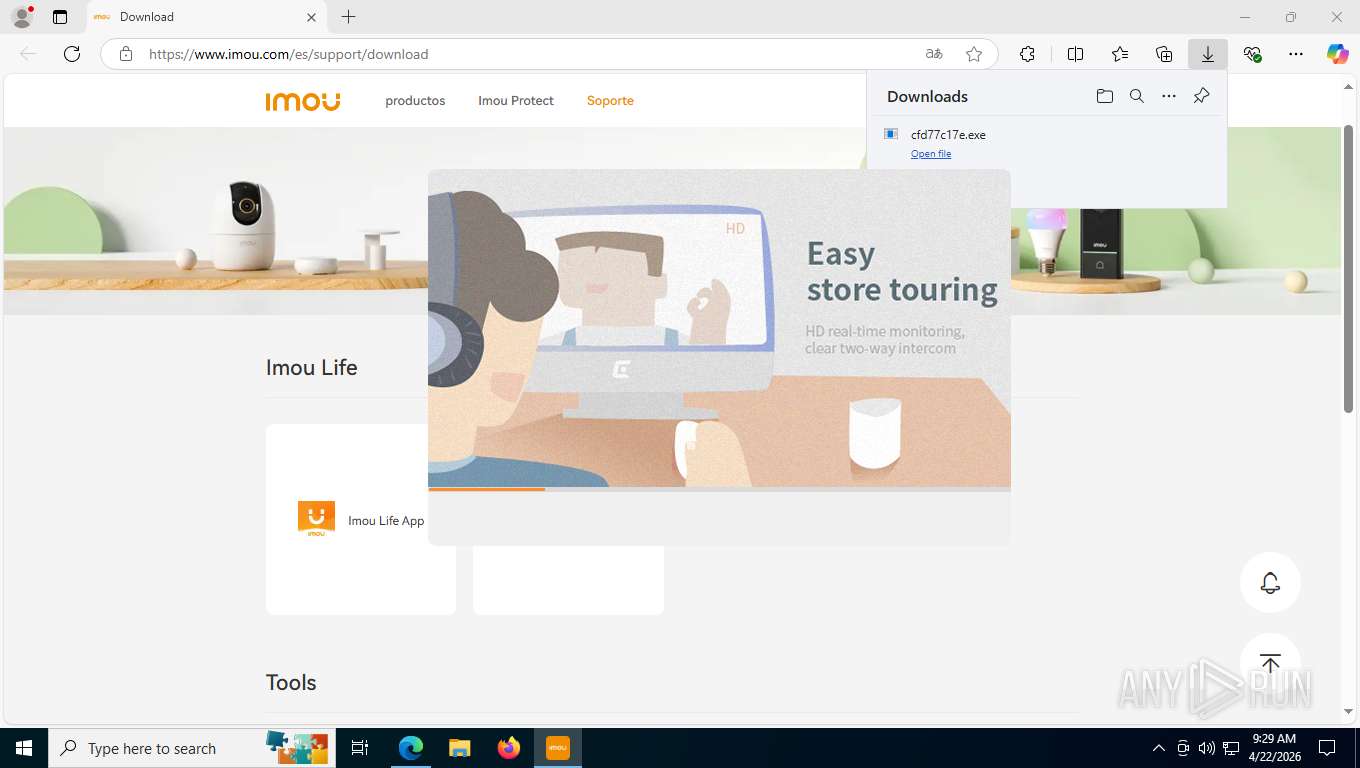Click the notification bell button
The height and width of the screenshot is (768, 1360).
coord(1270,582)
